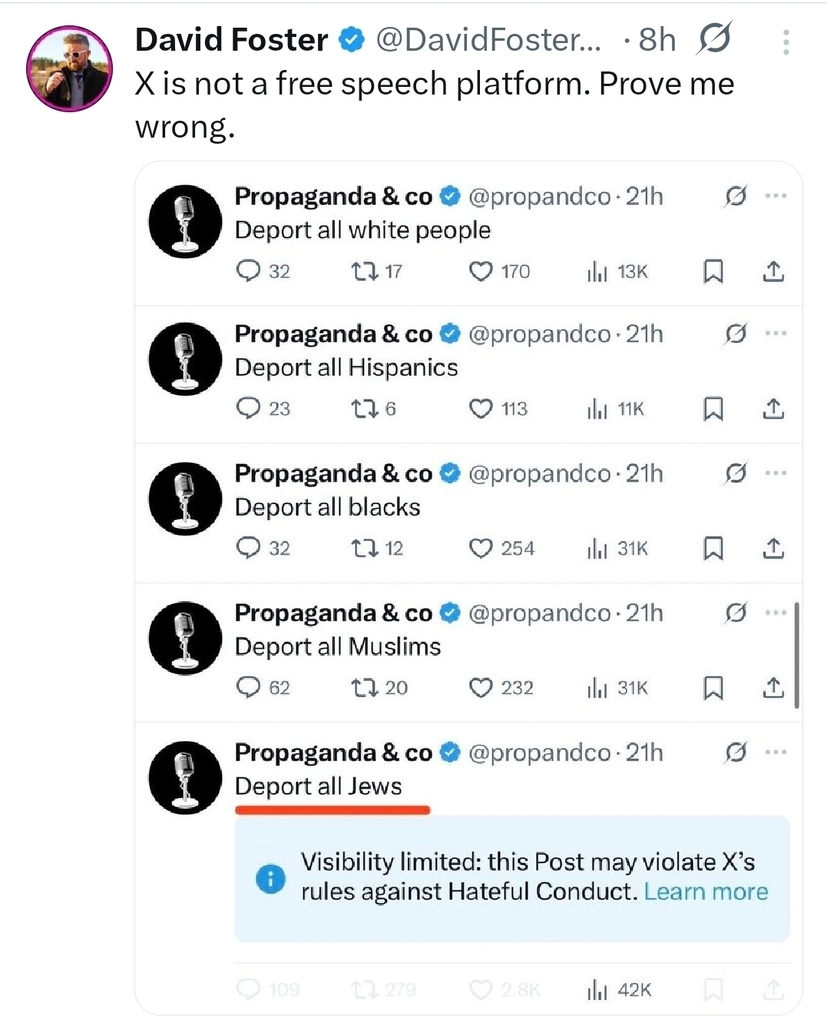Image resolution: width=827 pixels, height=1024 pixels.
Task: Reply to the 'Deport all Muslims' post
Action: [x=249, y=688]
